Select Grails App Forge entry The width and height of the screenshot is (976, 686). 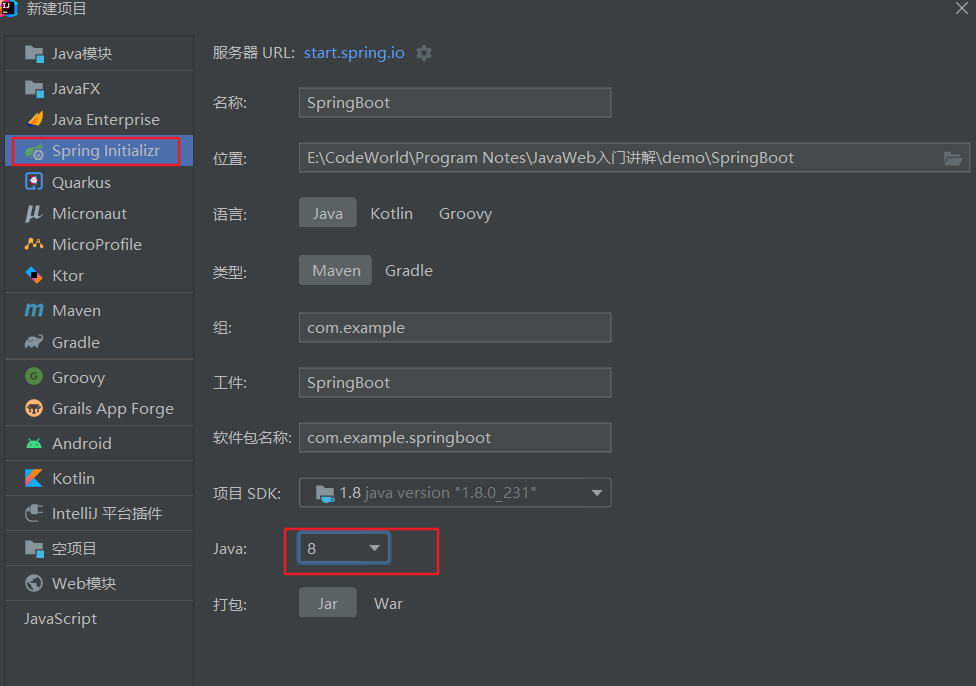pyautogui.click(x=99, y=408)
